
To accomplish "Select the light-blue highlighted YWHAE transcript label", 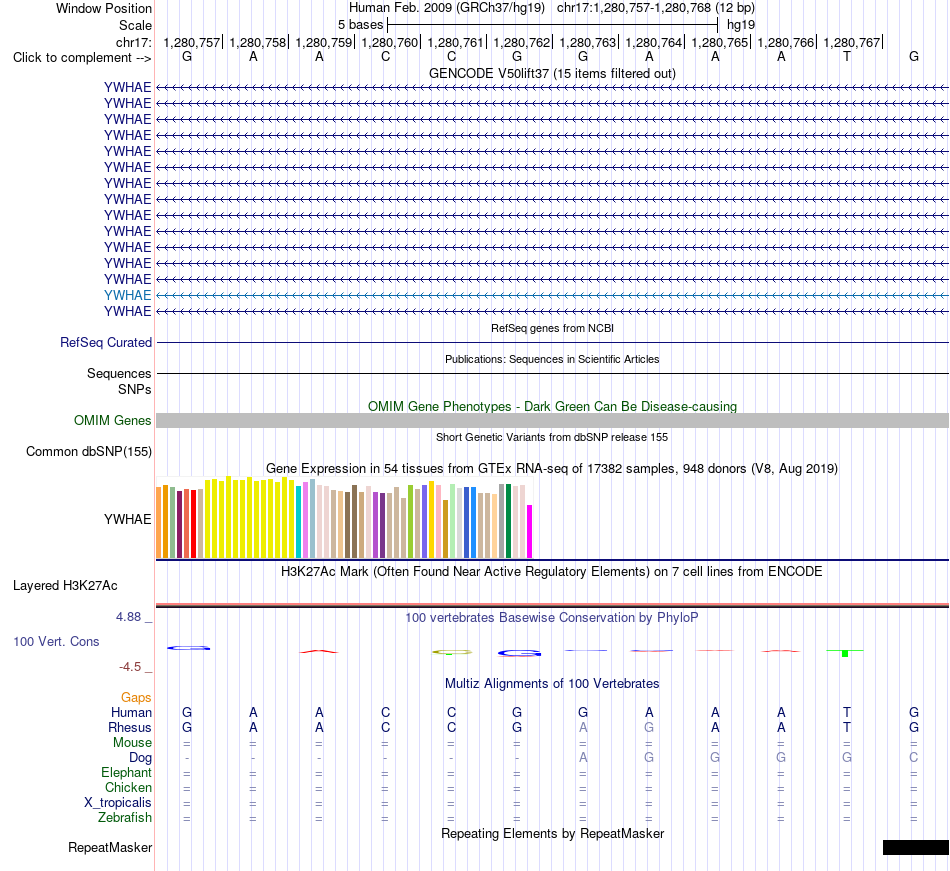I will (127, 295).
